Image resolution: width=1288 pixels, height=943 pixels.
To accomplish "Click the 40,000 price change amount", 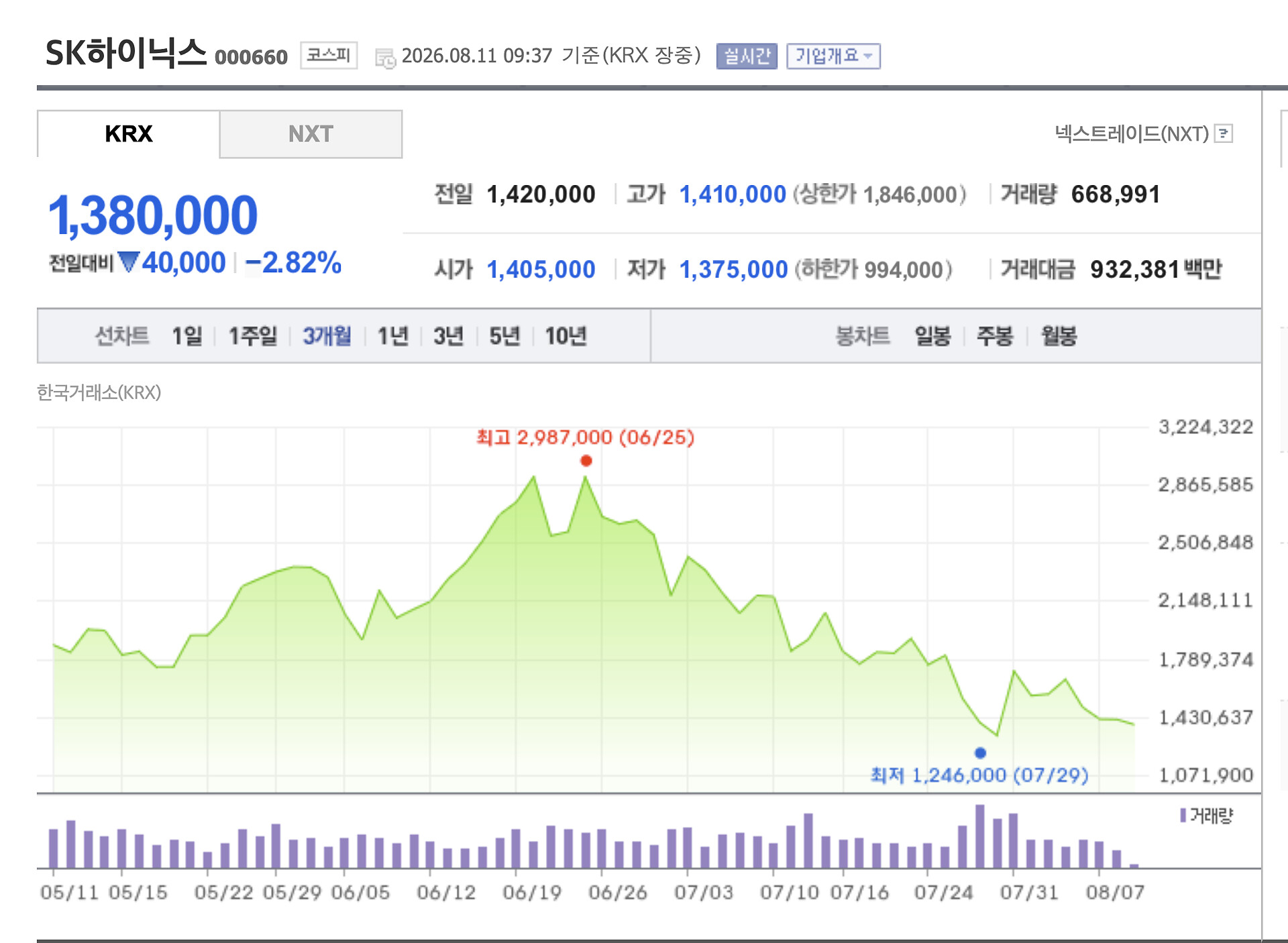I will click(x=183, y=262).
